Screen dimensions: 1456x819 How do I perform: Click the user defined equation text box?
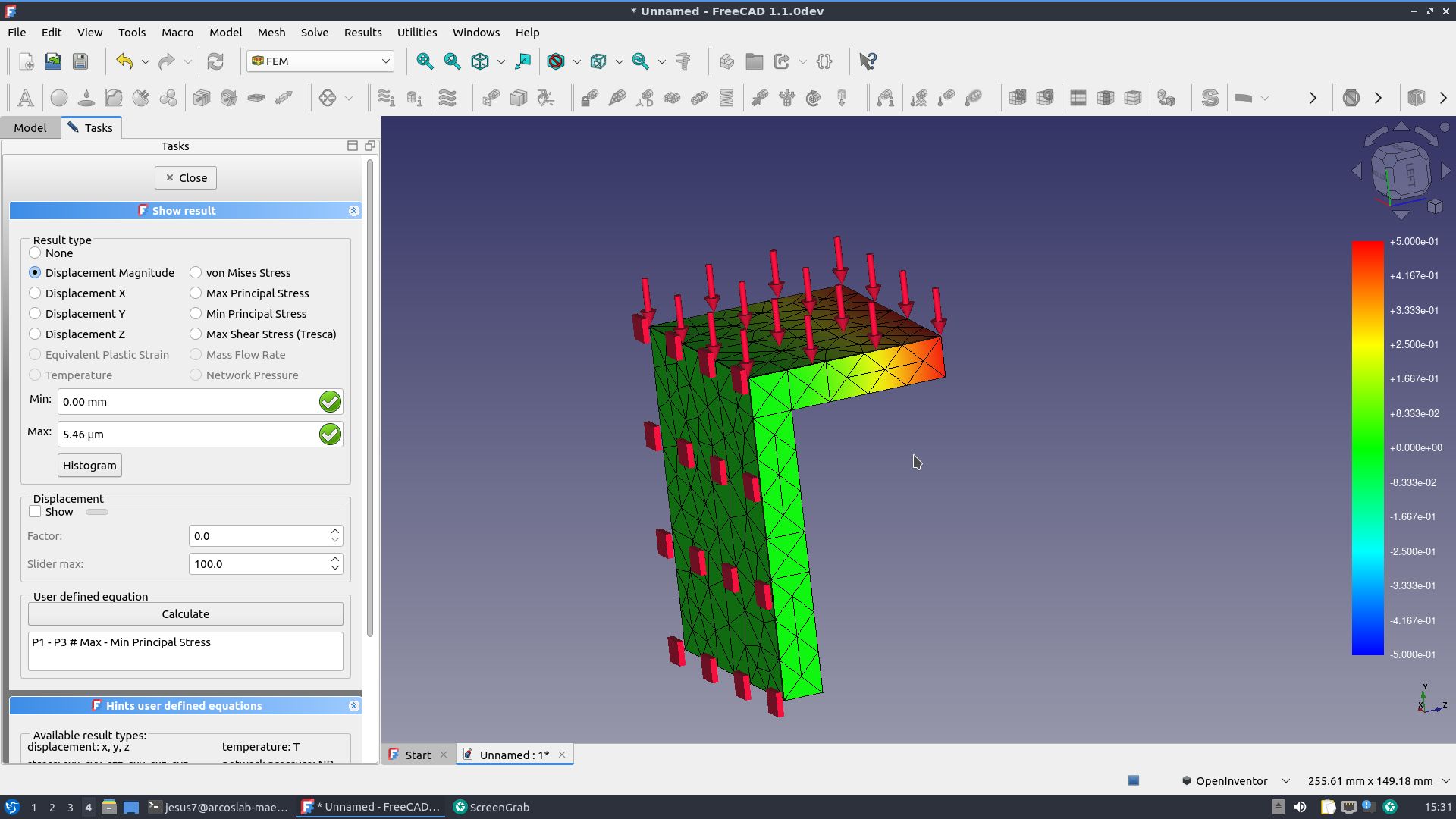click(186, 651)
